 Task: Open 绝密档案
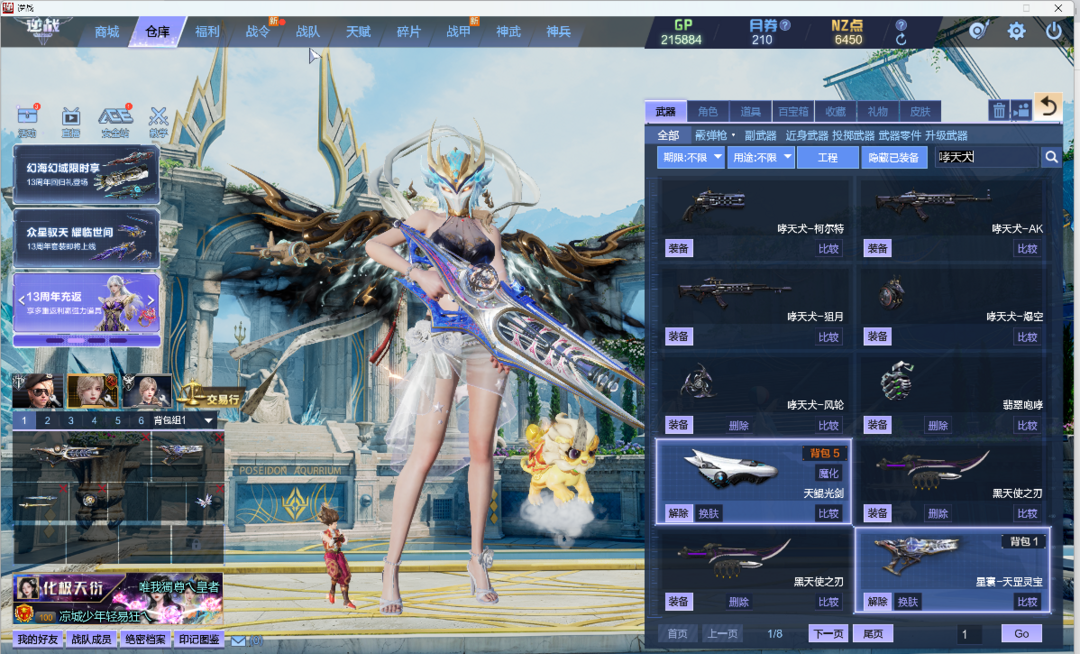click(x=145, y=640)
